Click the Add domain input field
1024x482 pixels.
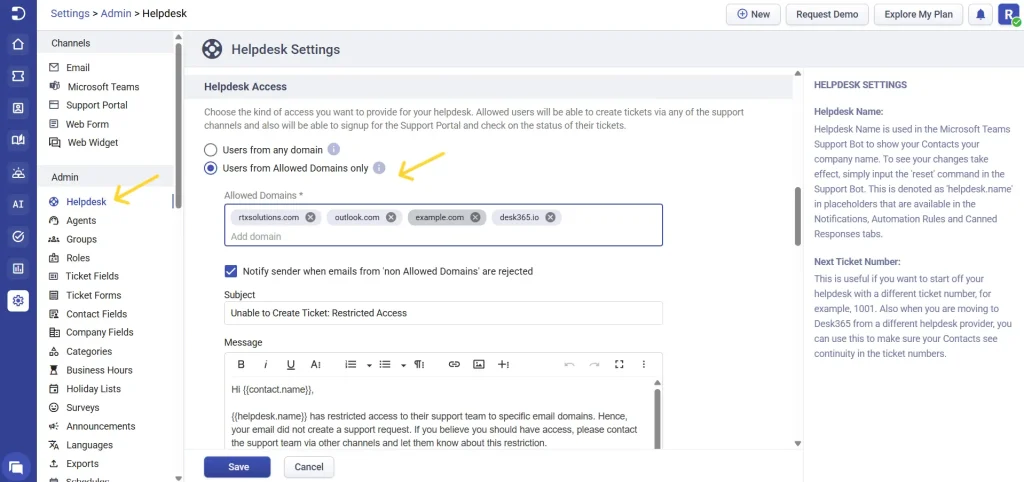tap(444, 236)
